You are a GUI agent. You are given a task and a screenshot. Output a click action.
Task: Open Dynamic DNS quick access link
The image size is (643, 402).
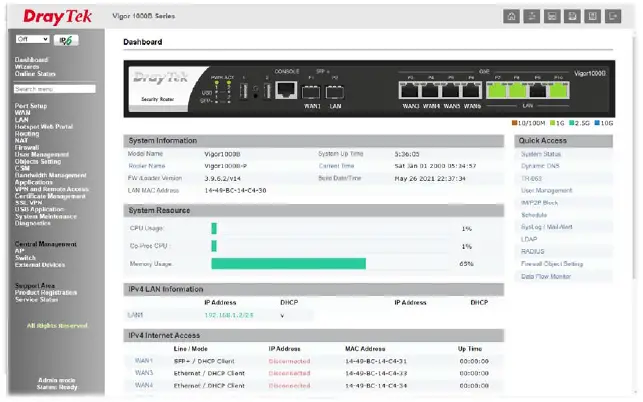pos(540,166)
